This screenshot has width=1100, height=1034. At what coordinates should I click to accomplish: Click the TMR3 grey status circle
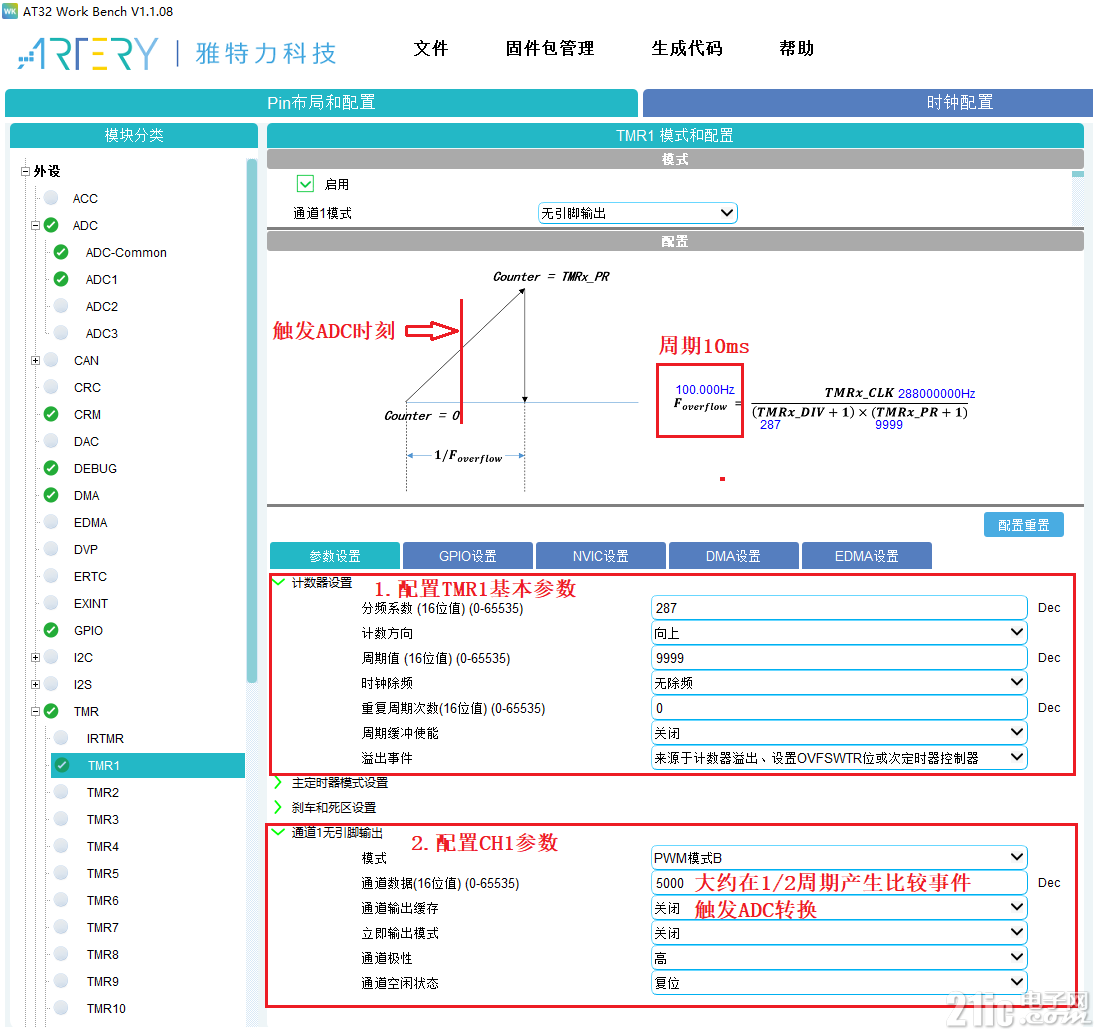tap(61, 819)
